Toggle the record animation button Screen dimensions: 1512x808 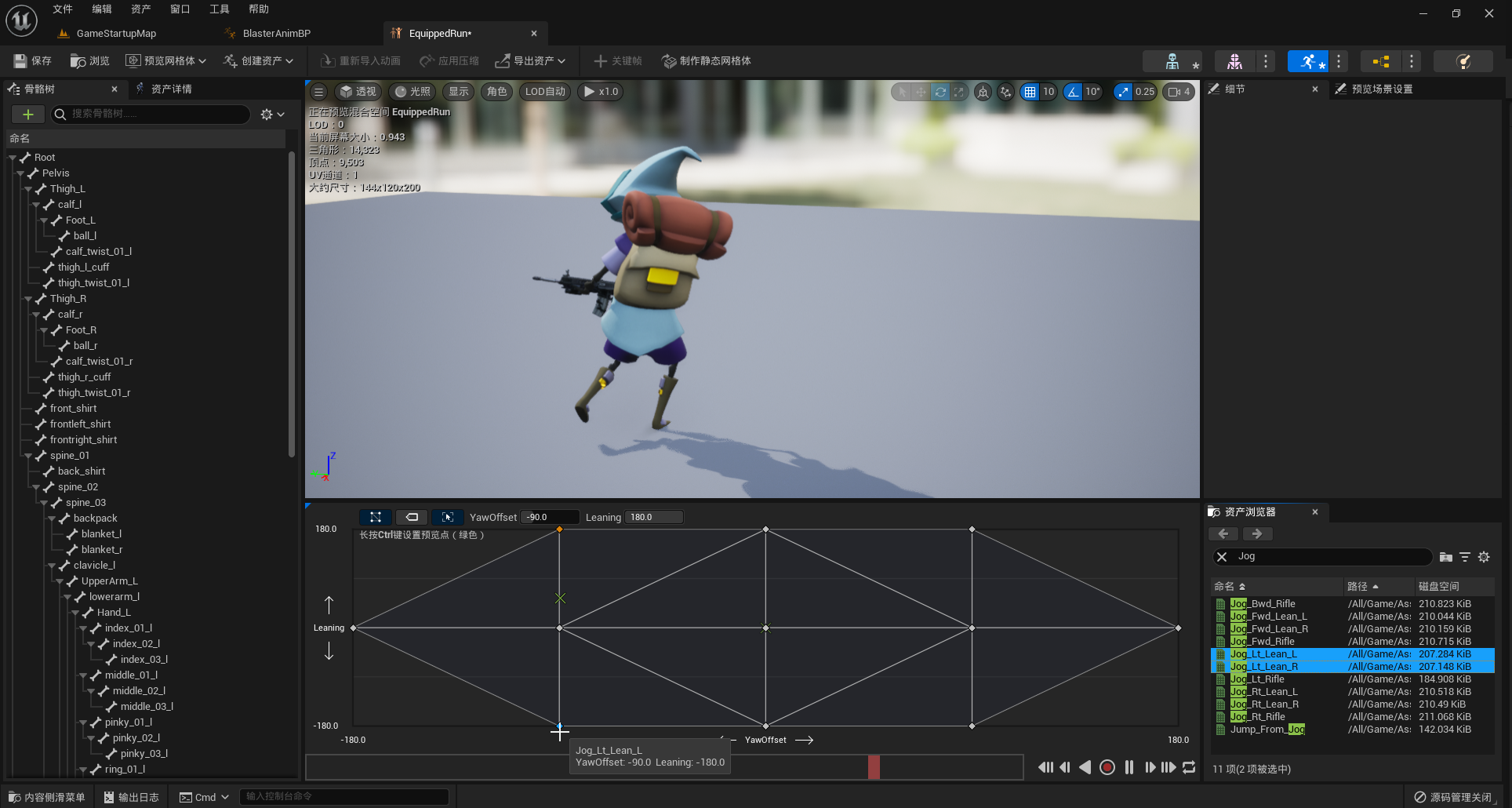point(1107,767)
